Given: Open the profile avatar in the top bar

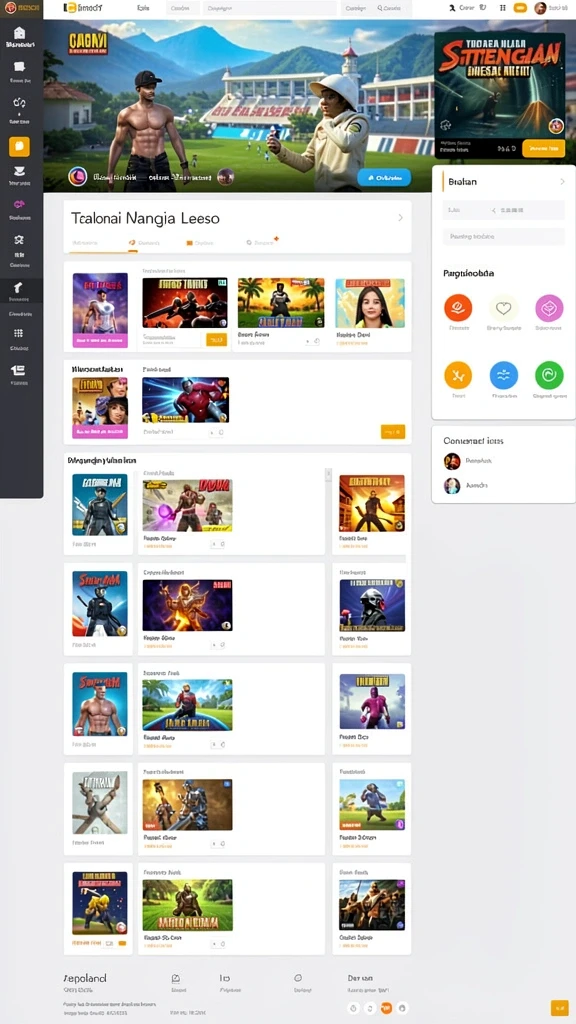Looking at the screenshot, I should [540, 8].
